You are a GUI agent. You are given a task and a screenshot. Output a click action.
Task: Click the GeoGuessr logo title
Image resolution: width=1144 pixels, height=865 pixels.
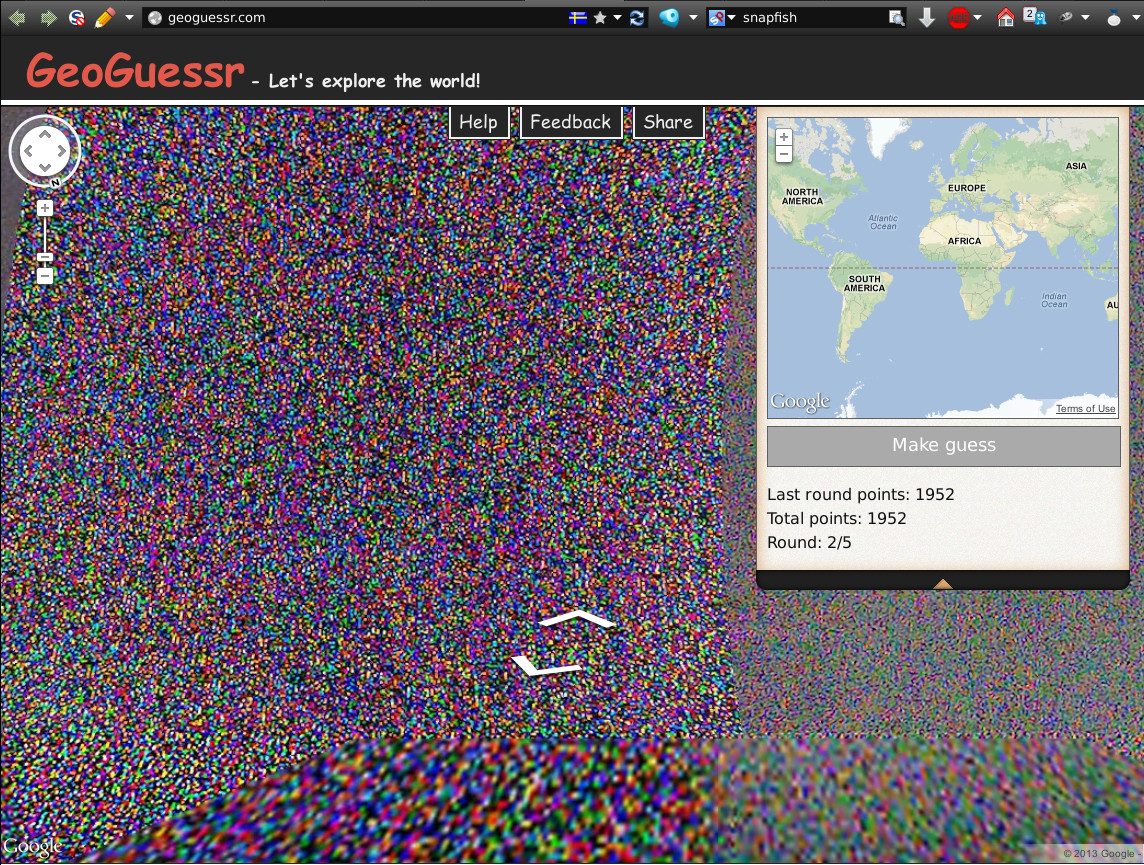coord(135,71)
